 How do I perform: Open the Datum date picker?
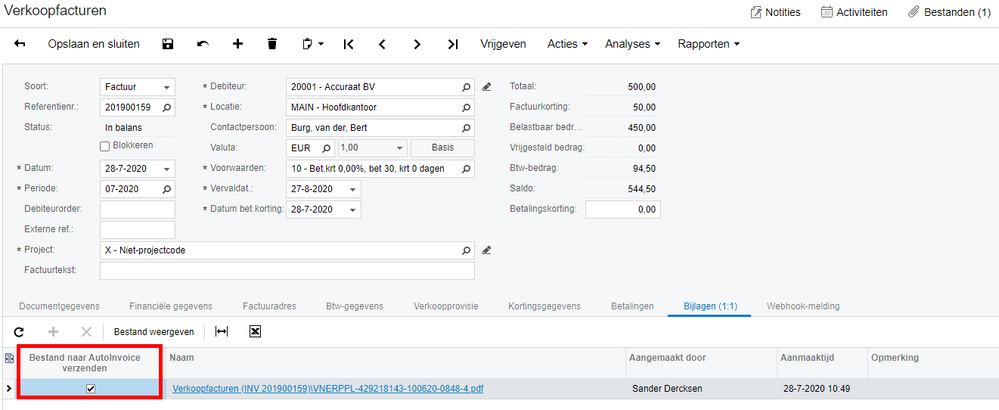pos(167,169)
